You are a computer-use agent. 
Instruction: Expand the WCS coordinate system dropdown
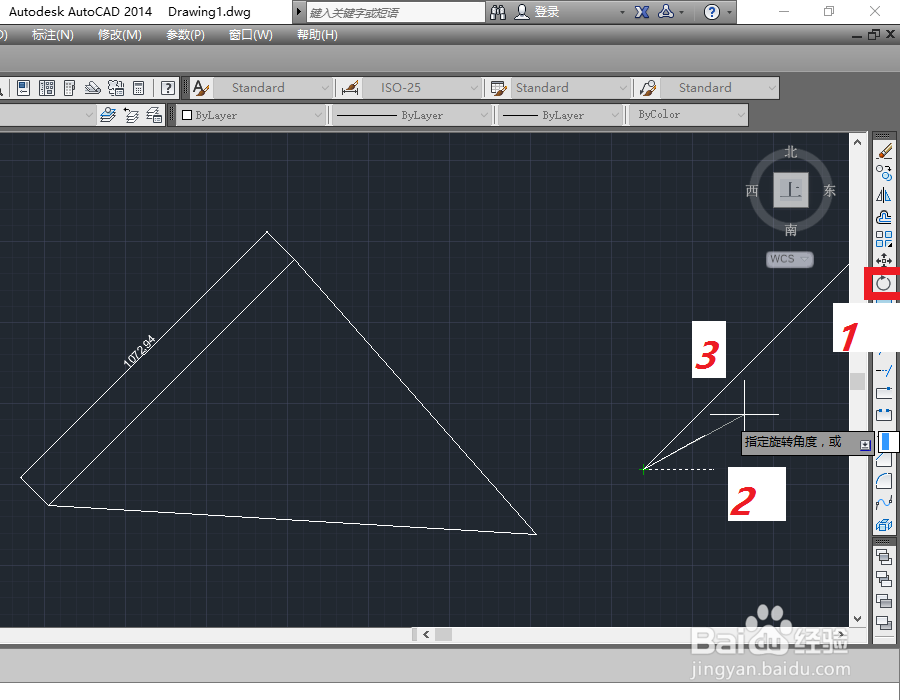[x=805, y=259]
